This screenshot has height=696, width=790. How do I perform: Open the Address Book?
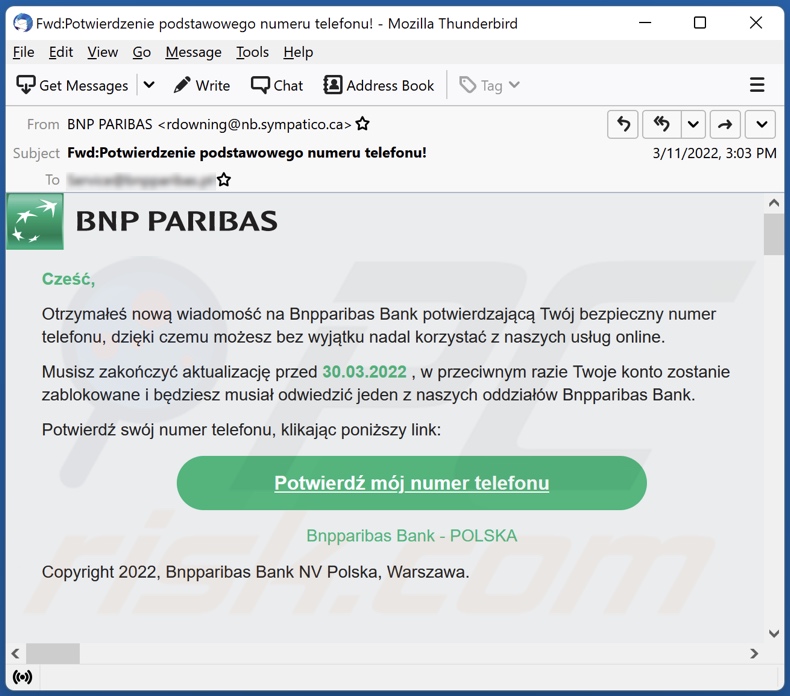point(379,85)
